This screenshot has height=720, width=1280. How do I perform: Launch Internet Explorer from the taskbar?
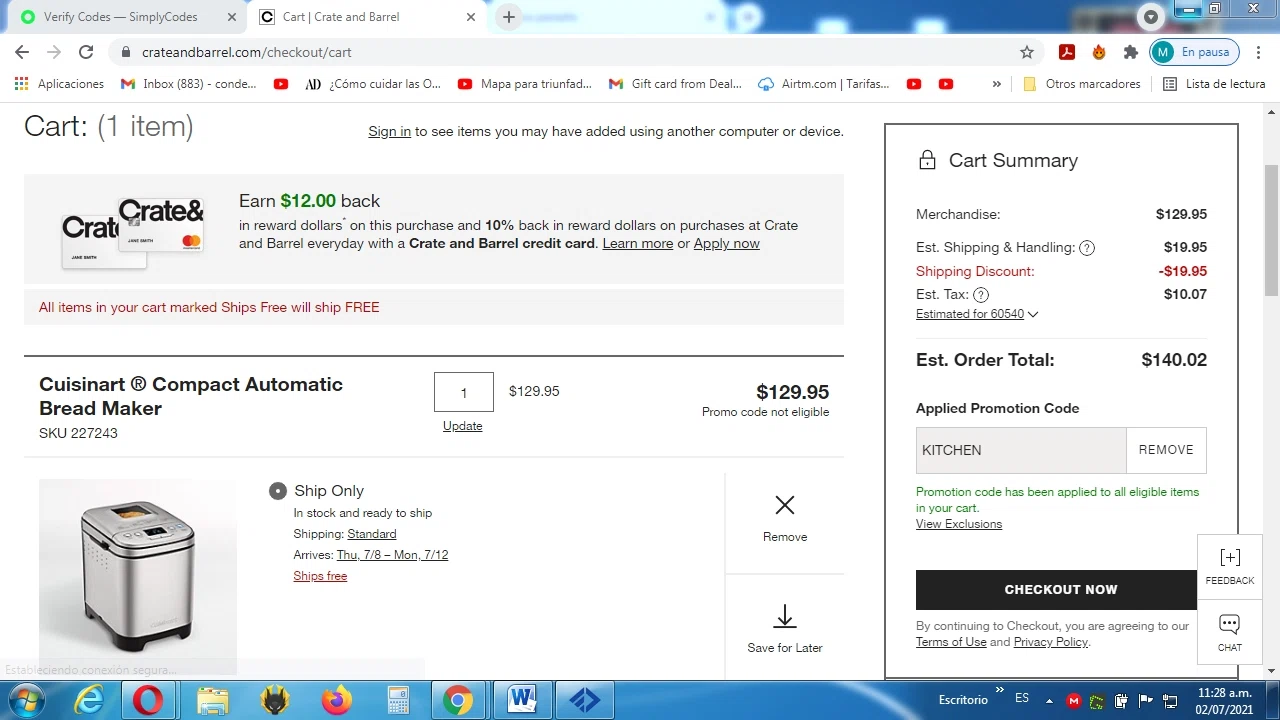tap(89, 700)
